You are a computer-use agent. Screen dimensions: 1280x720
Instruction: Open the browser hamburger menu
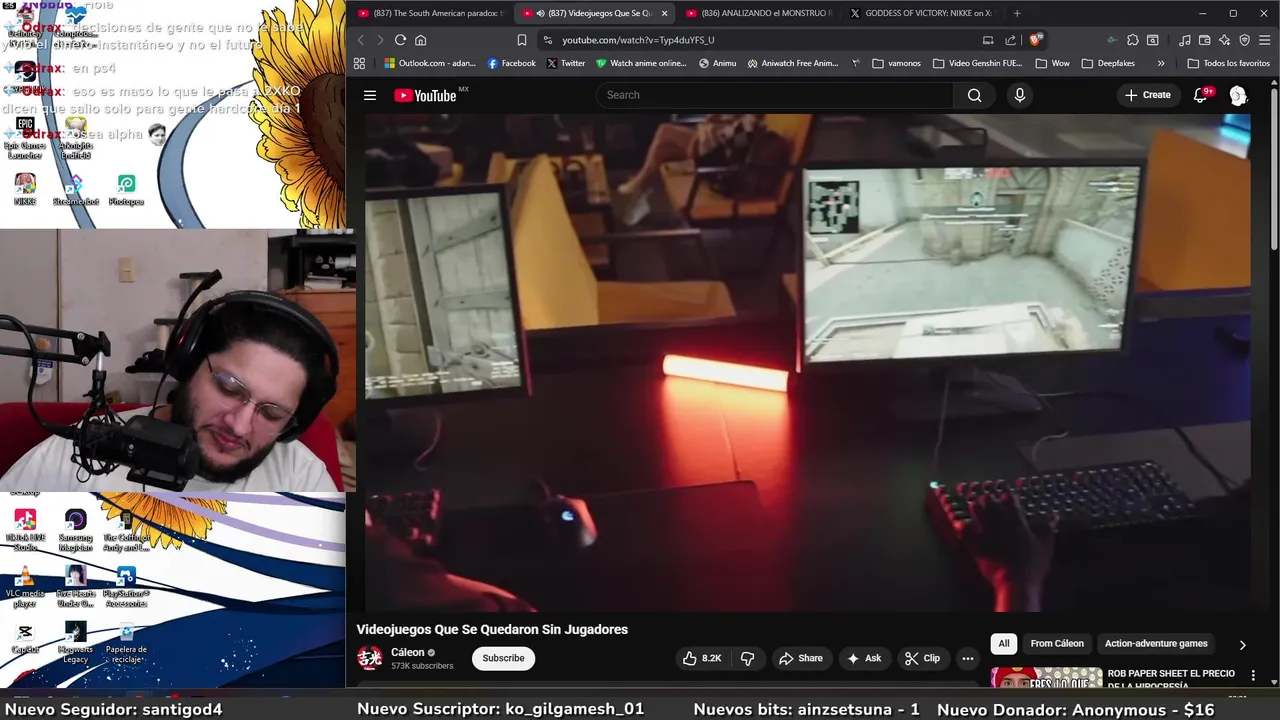click(x=1265, y=40)
